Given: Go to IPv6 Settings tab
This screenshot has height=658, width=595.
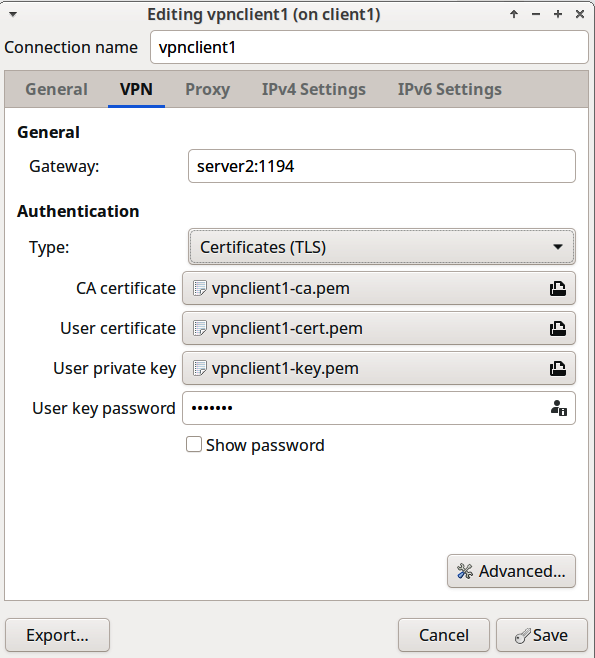Looking at the screenshot, I should click(x=450, y=89).
